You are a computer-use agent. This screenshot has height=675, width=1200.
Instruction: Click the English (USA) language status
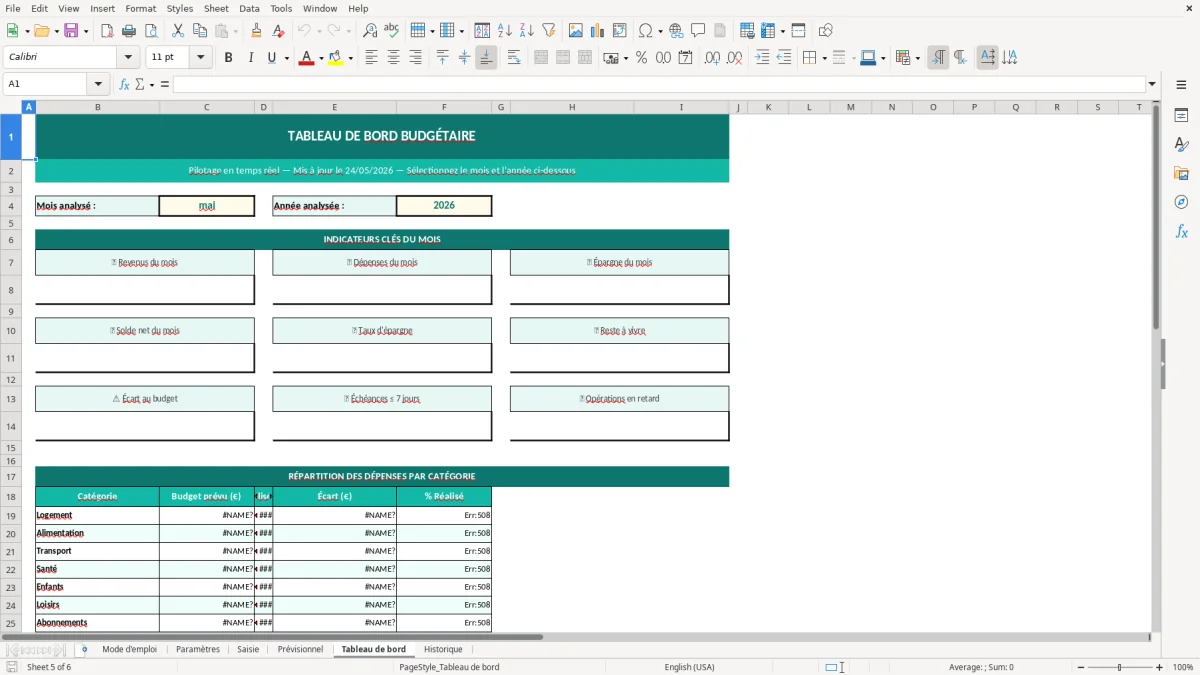(x=689, y=667)
